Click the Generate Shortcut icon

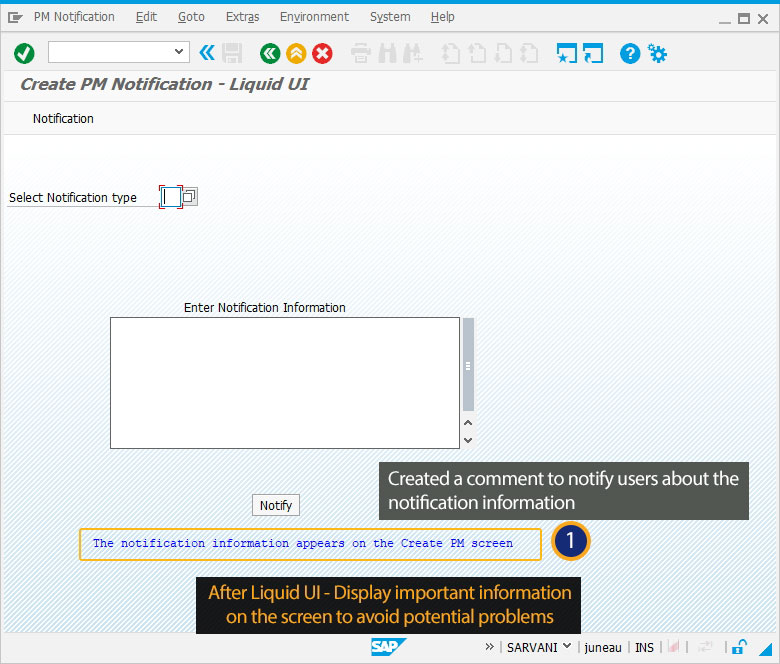[x=593, y=53]
